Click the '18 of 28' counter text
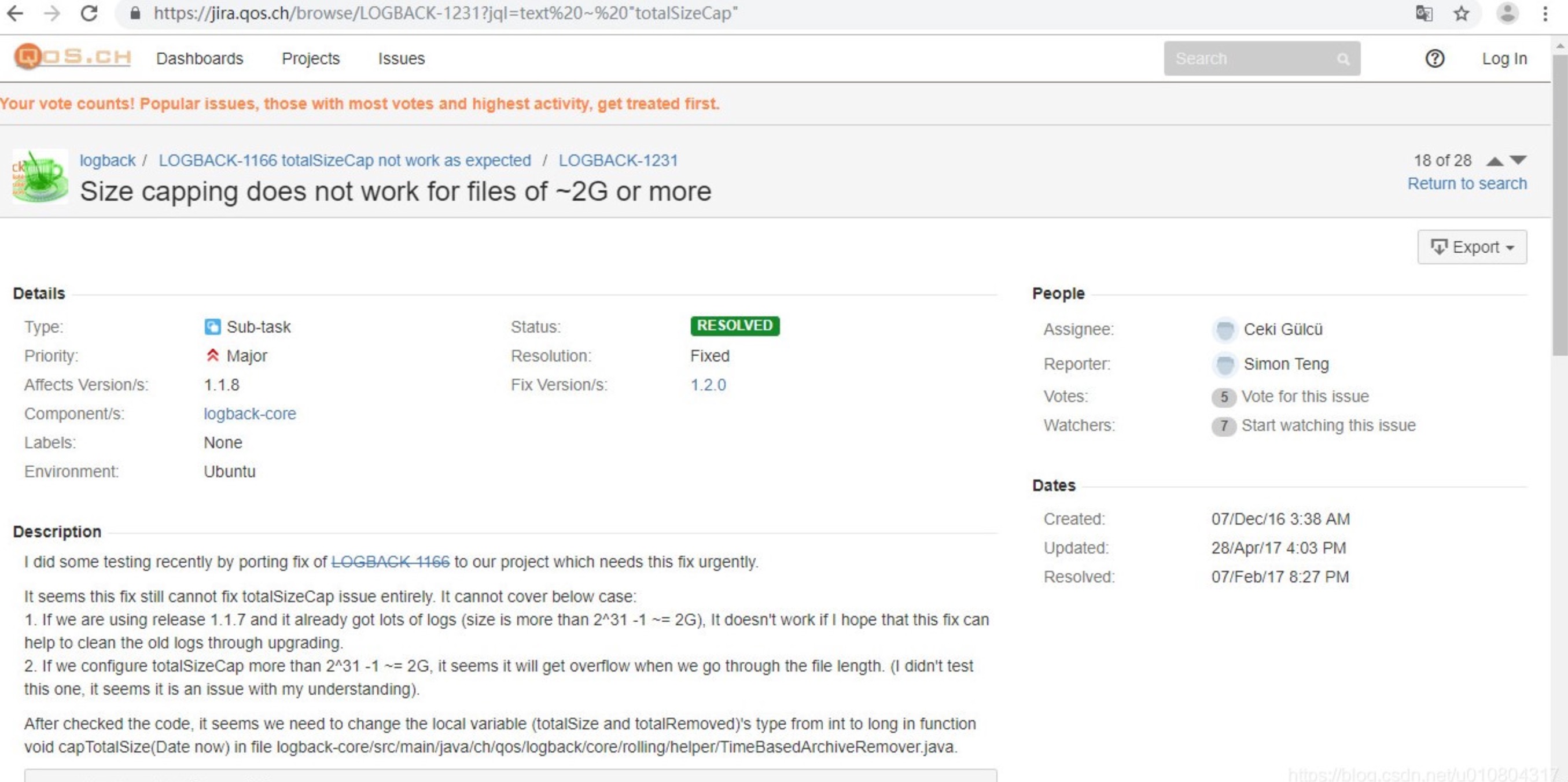 coord(1442,161)
